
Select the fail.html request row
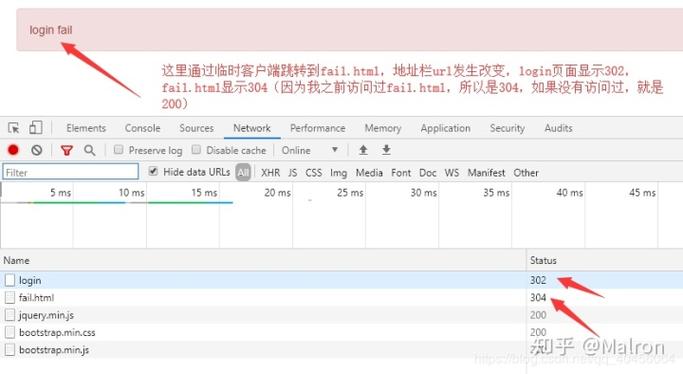pyautogui.click(x=342, y=297)
